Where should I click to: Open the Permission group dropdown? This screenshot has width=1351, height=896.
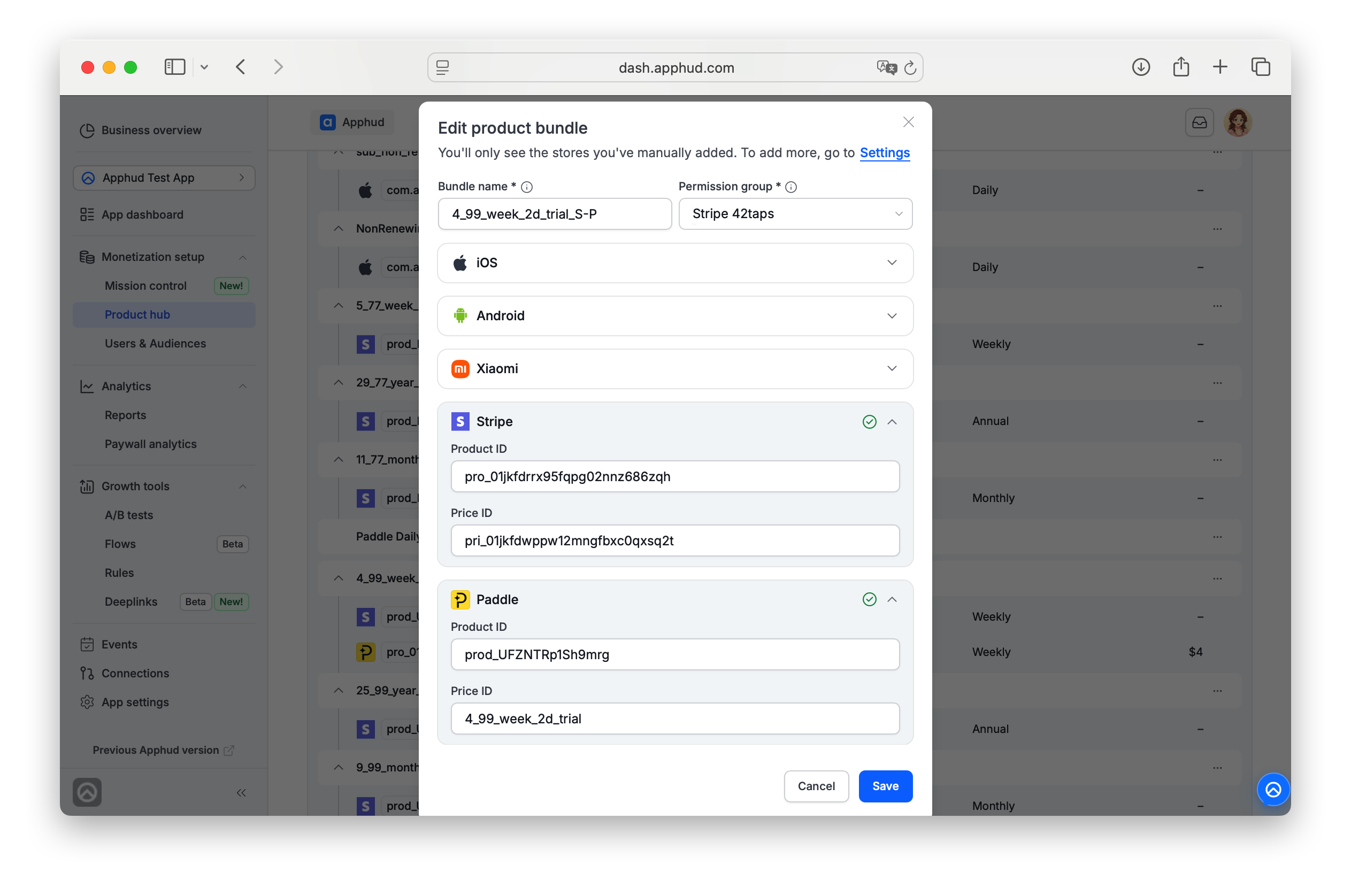pos(795,214)
